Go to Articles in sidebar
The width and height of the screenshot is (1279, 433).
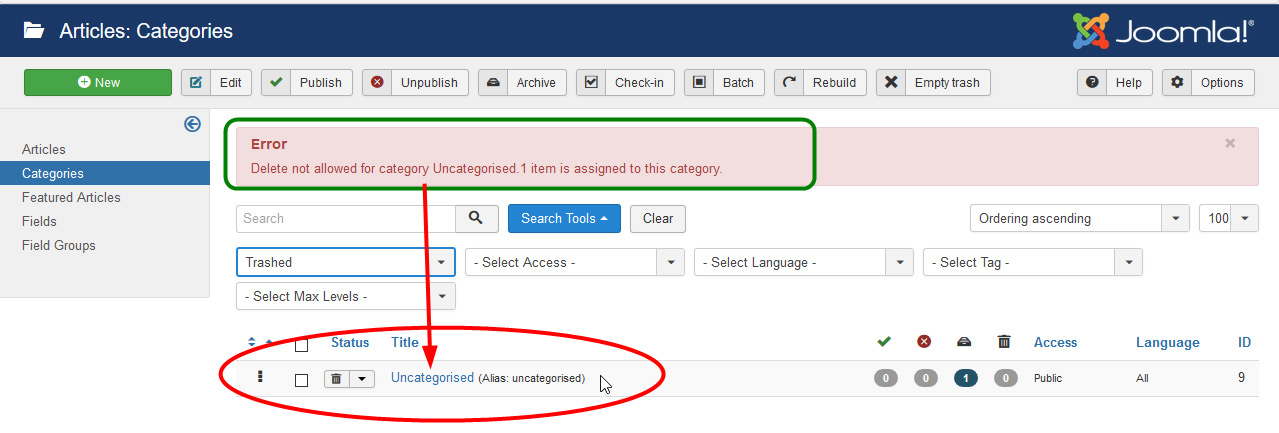coord(44,149)
